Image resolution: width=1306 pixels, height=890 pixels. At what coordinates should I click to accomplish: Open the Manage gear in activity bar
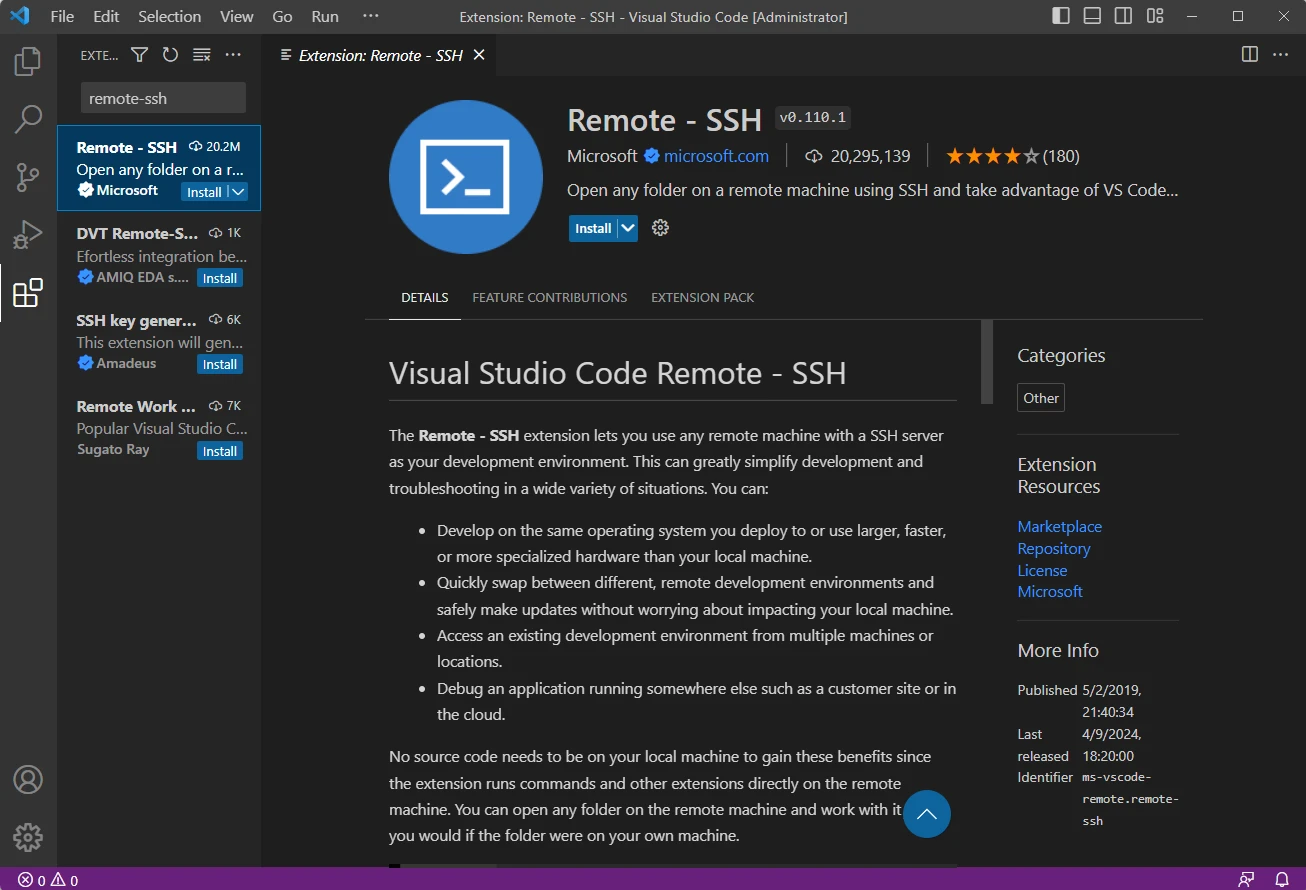click(28, 837)
